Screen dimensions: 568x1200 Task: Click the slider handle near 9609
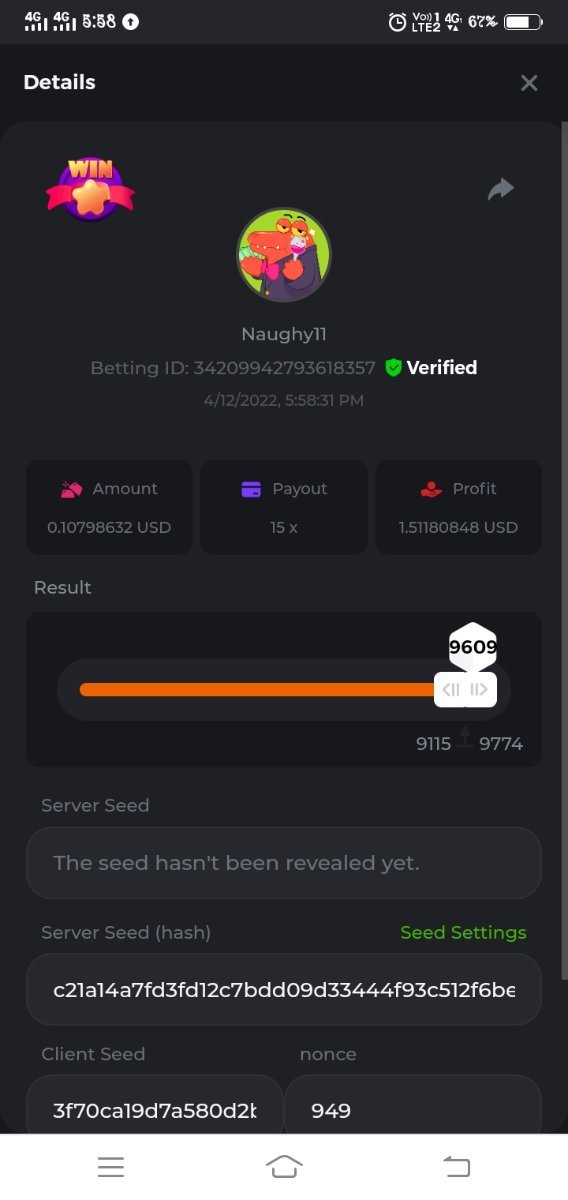(465, 689)
